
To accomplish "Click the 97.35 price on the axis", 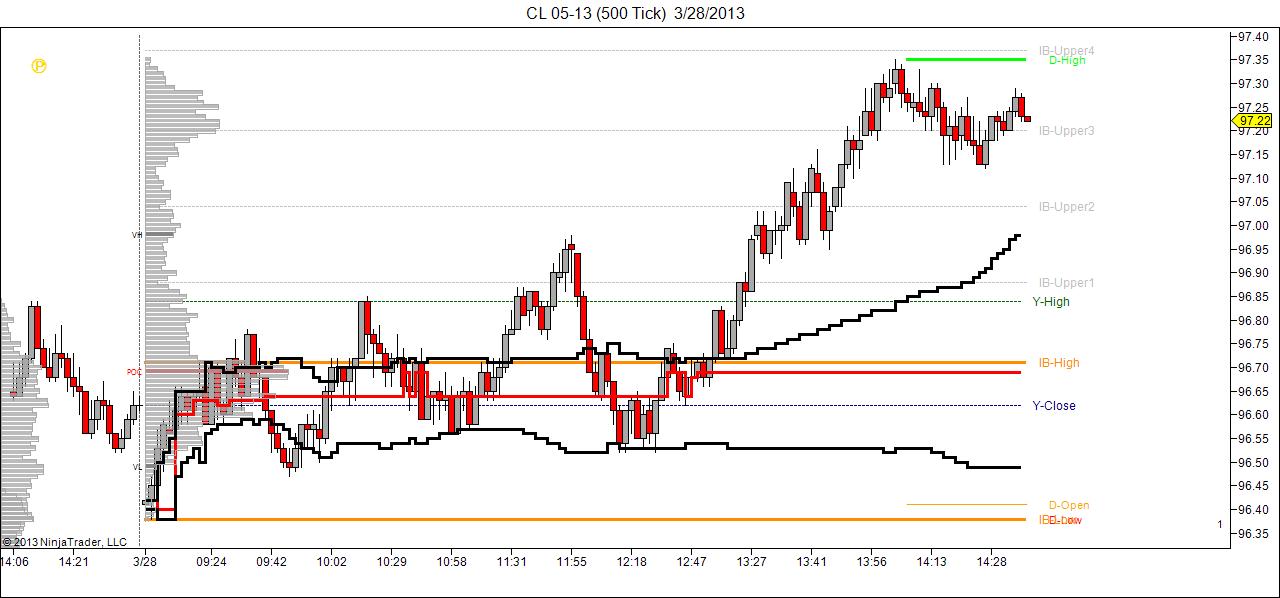I will (x=1252, y=59).
